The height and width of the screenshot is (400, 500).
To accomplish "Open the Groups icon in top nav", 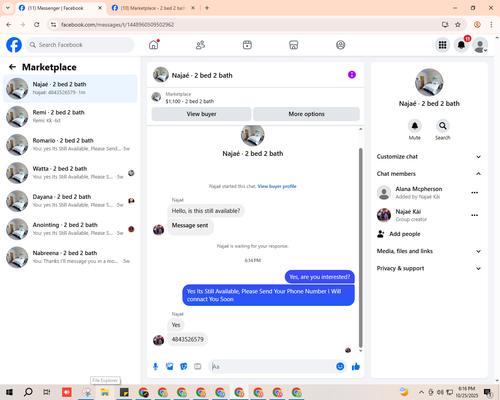I will pyautogui.click(x=340, y=45).
